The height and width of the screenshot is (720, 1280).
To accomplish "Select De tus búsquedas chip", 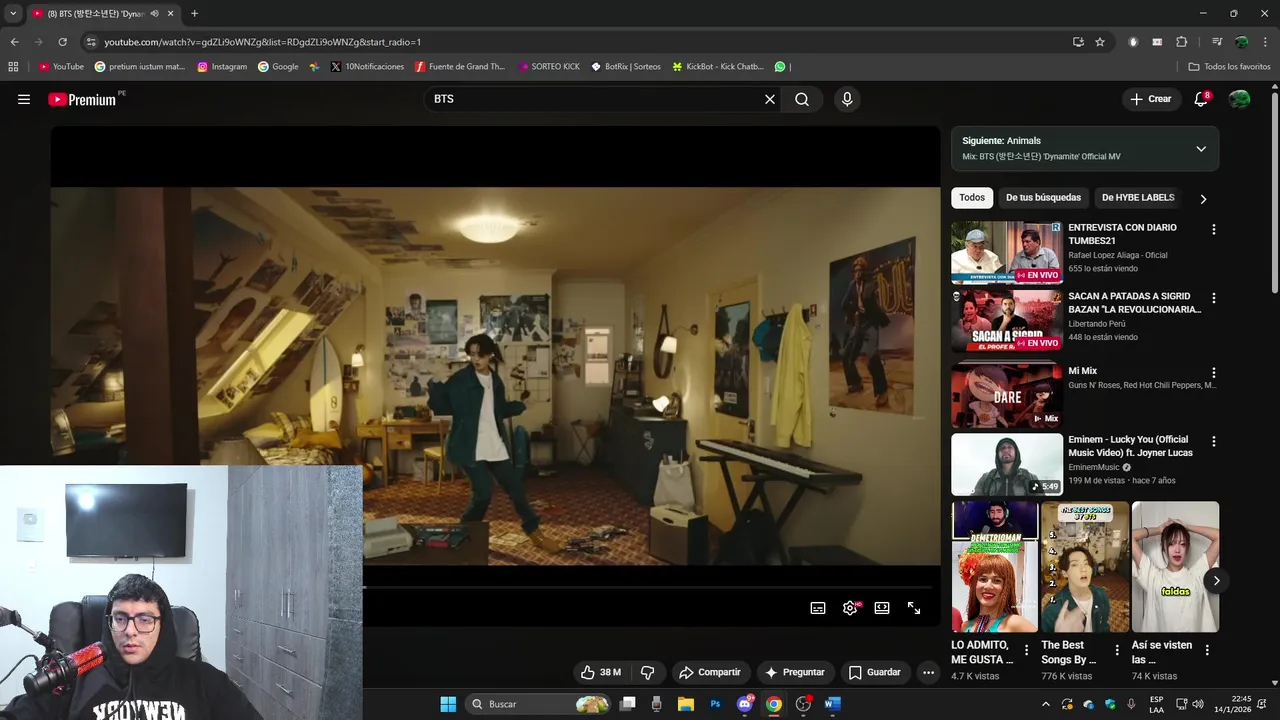I will point(1043,198).
